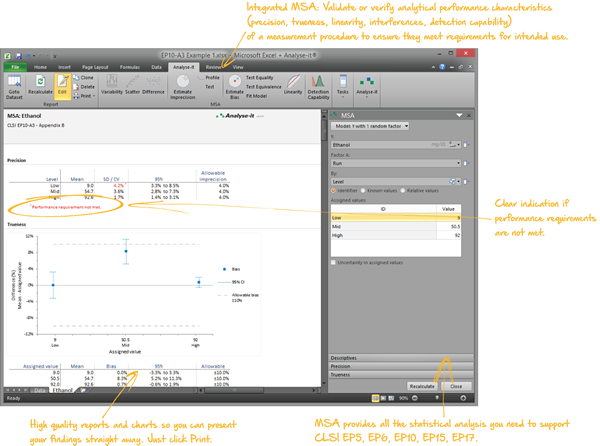Open the Tasks dropdown in ribbon
Screen dimensions: 600x446
343,86
